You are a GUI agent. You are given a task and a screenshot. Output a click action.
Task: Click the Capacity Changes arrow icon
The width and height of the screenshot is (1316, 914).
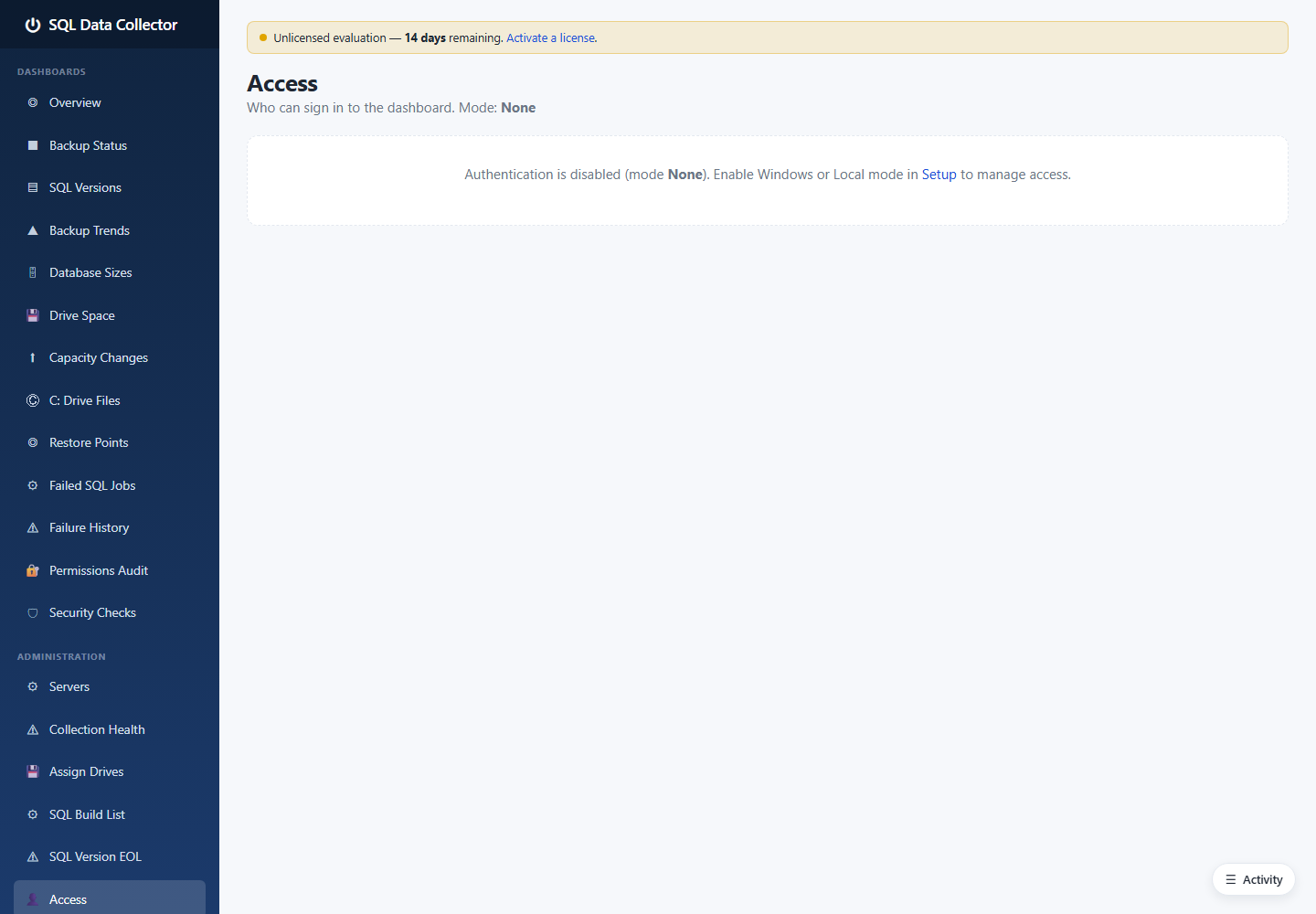pos(33,358)
